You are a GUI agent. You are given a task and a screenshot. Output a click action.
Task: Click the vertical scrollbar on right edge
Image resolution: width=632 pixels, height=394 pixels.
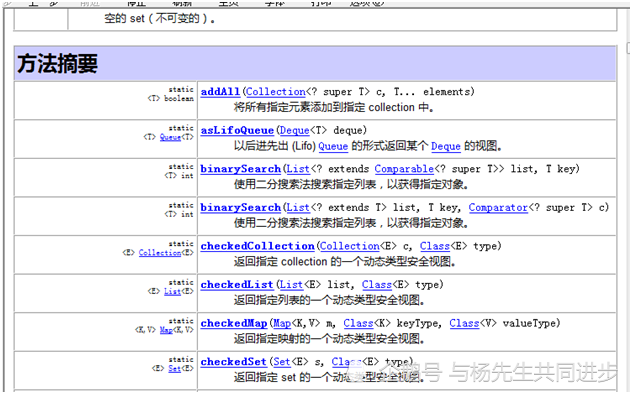pos(629,201)
